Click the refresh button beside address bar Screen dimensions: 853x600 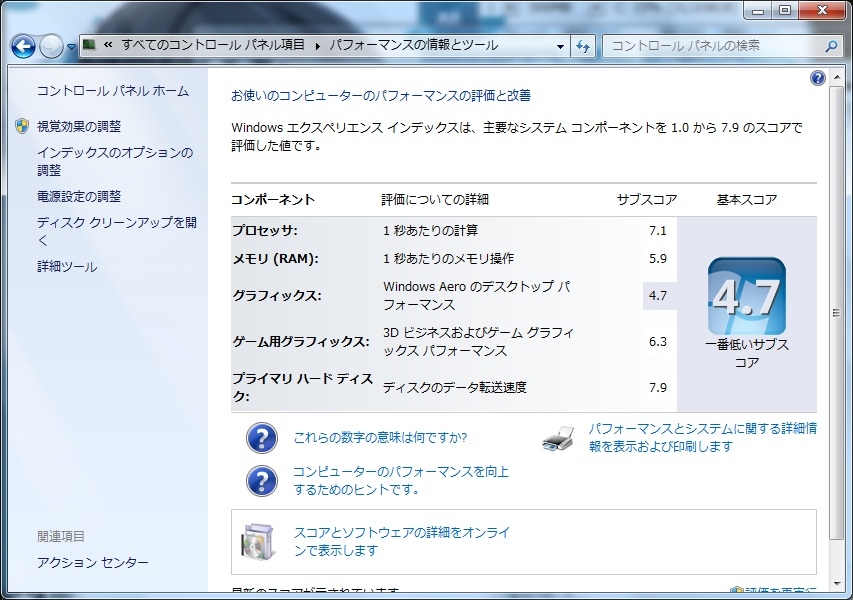(x=584, y=46)
